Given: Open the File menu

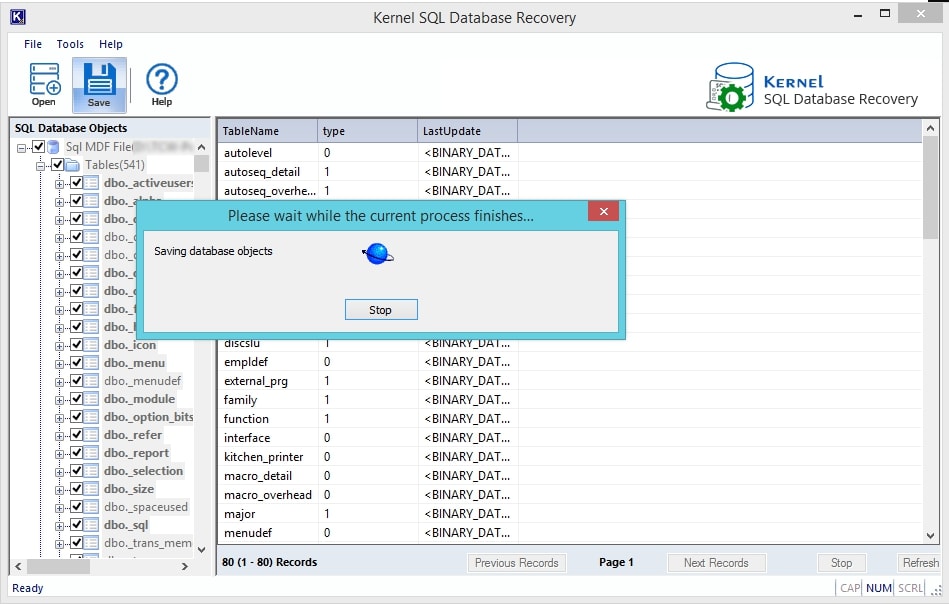Looking at the screenshot, I should point(33,44).
